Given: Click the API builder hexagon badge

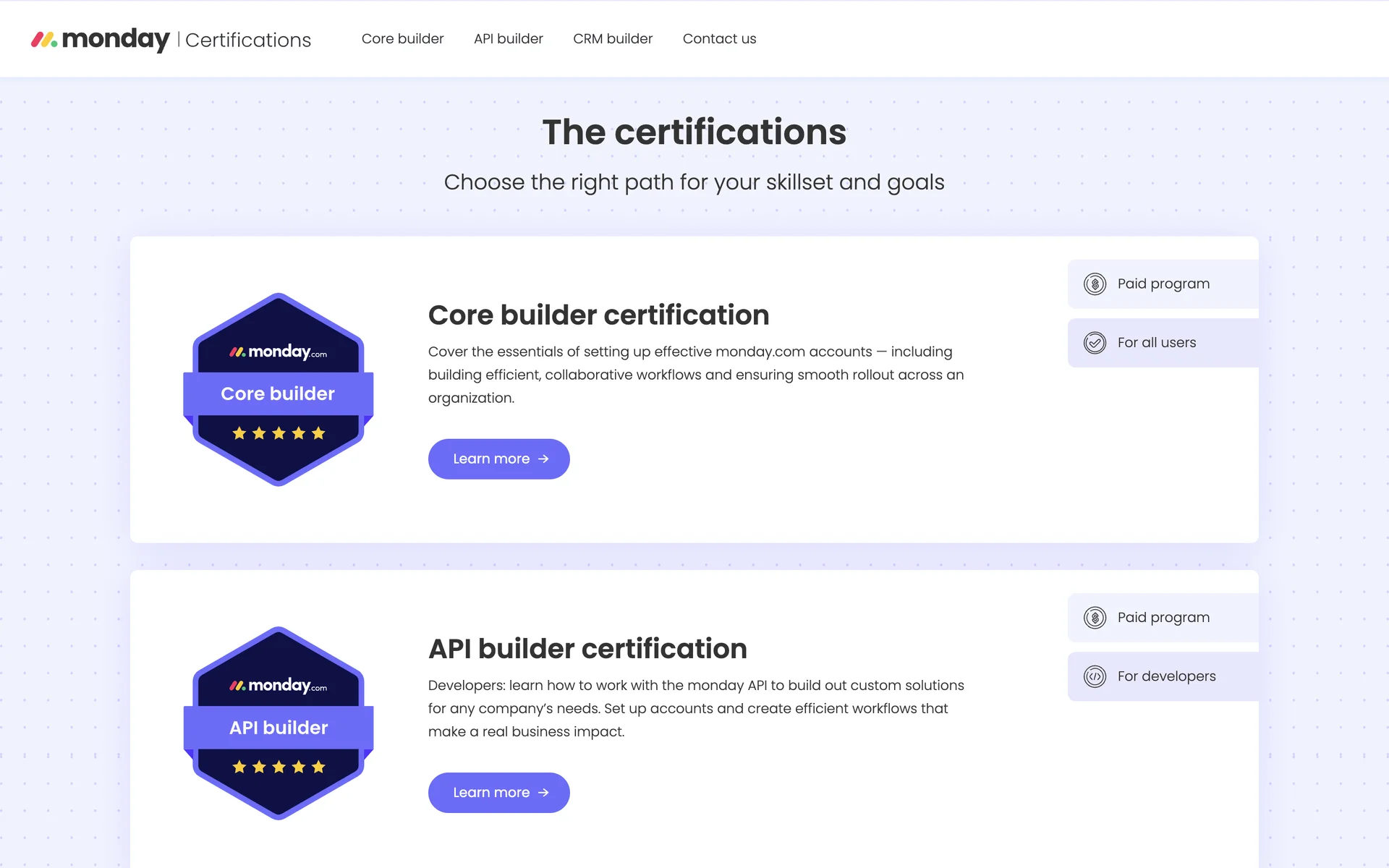Looking at the screenshot, I should point(279,723).
